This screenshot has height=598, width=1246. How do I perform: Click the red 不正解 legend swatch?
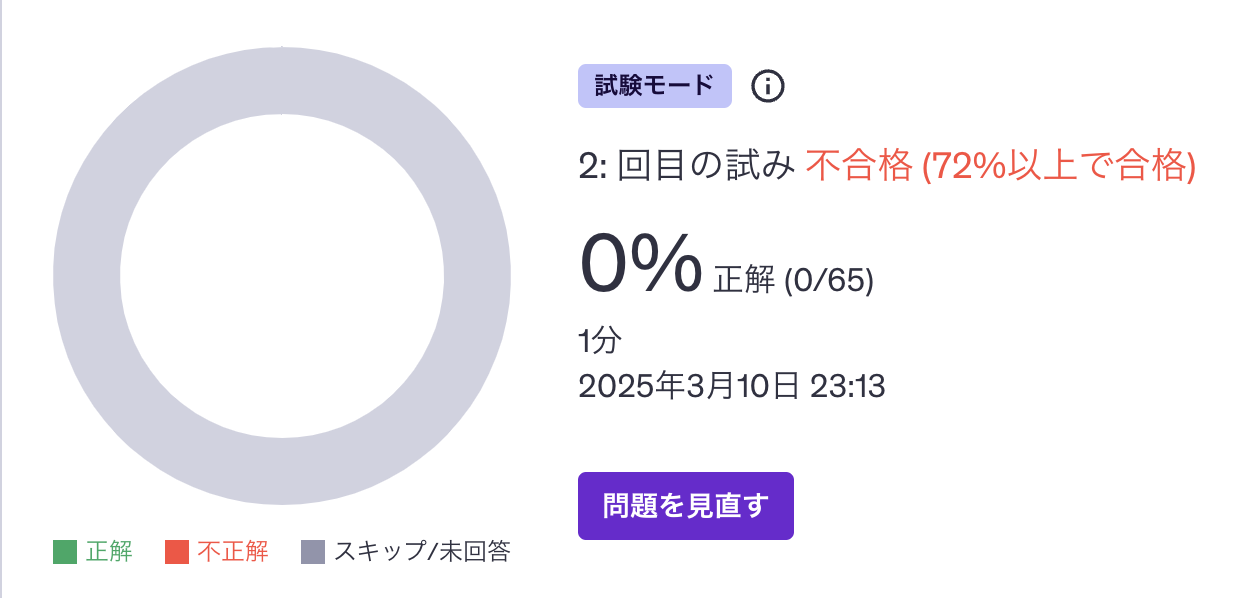pyautogui.click(x=177, y=552)
